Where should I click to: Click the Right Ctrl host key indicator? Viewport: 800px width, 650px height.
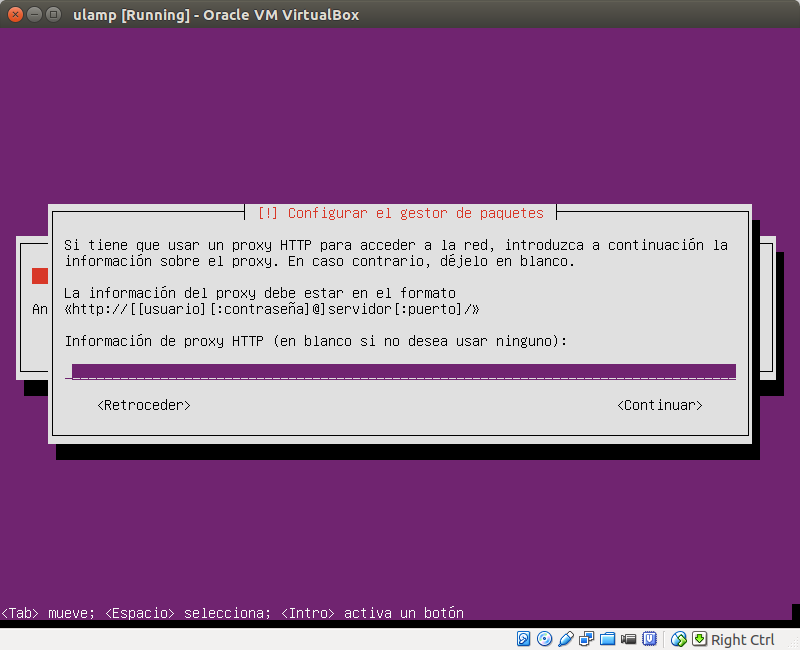[744, 639]
